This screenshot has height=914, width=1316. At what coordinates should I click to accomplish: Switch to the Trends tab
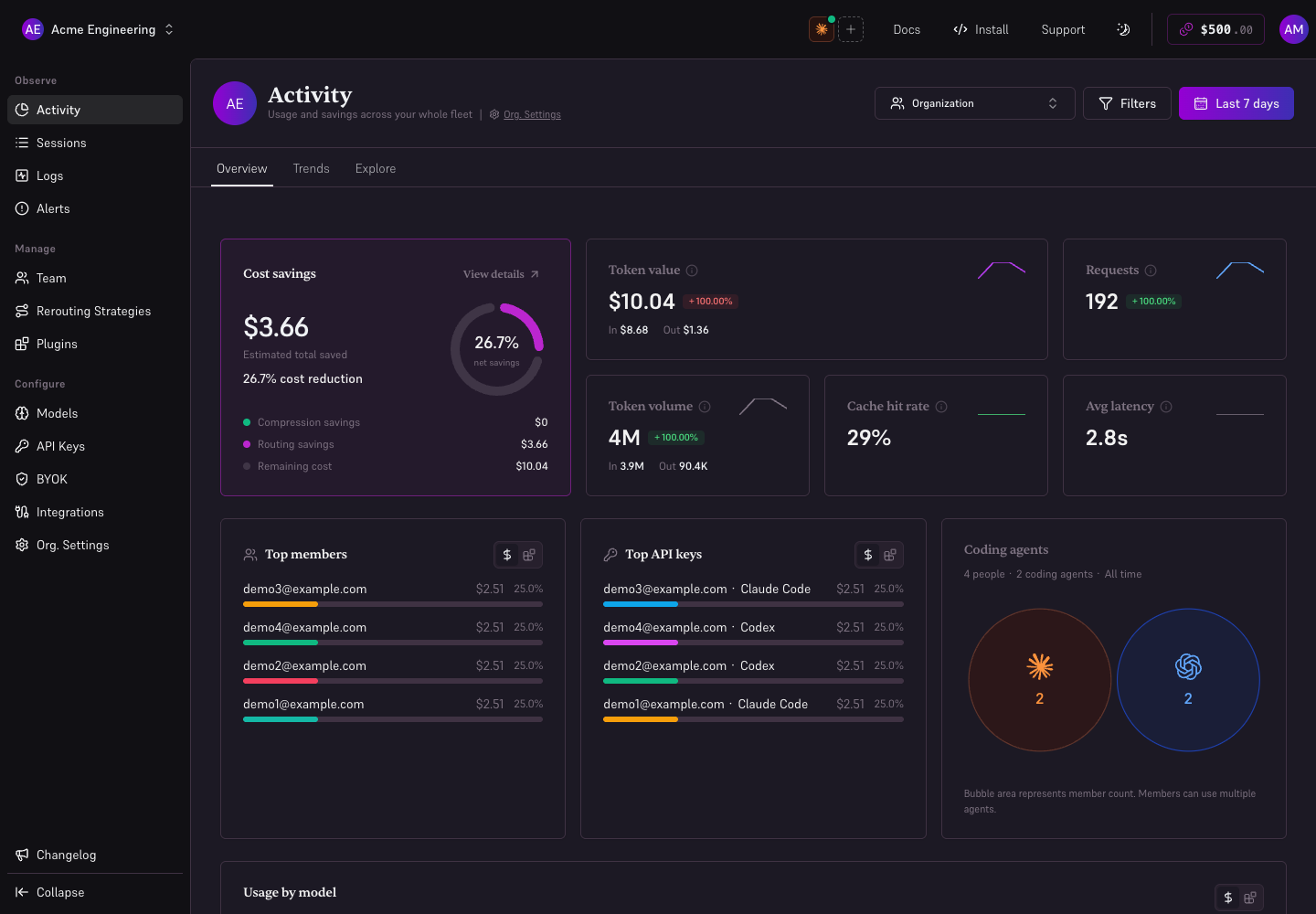coord(312,169)
